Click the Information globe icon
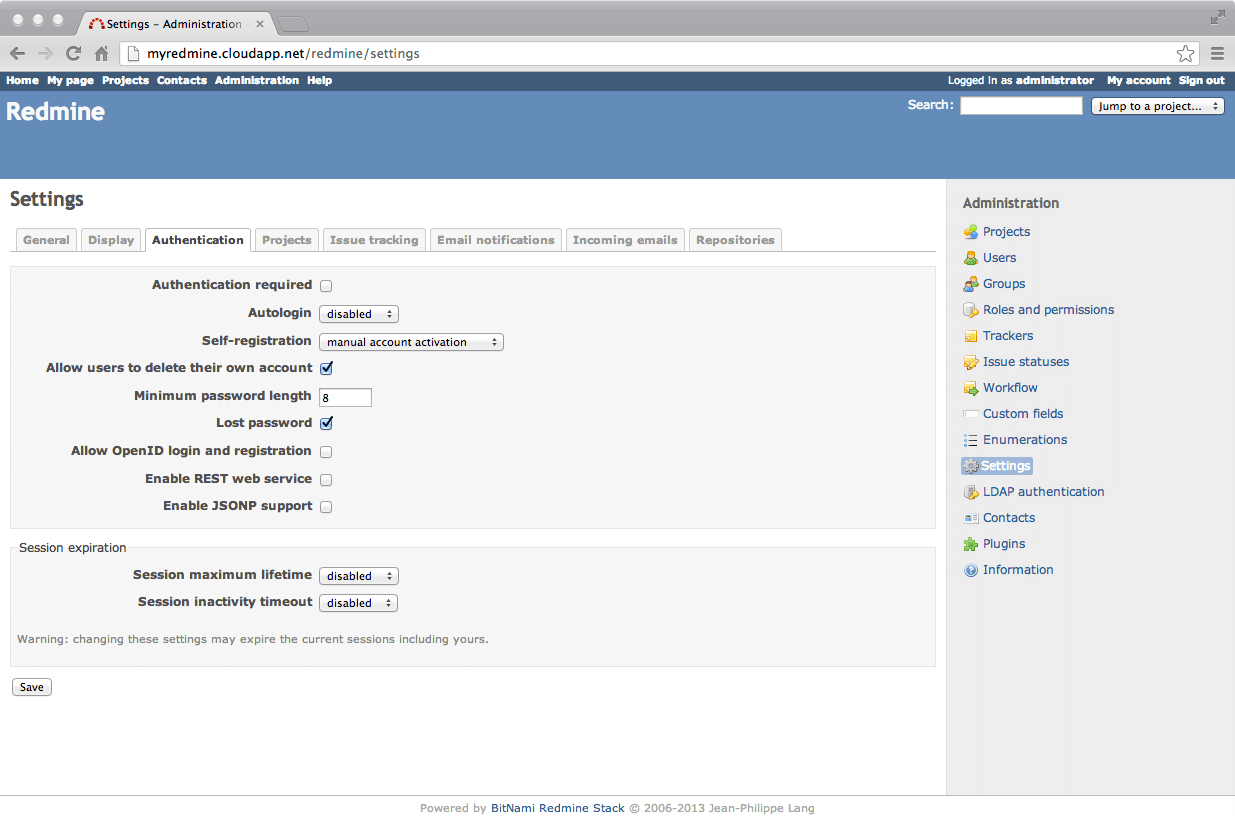The width and height of the screenshot is (1235, 822). click(970, 569)
